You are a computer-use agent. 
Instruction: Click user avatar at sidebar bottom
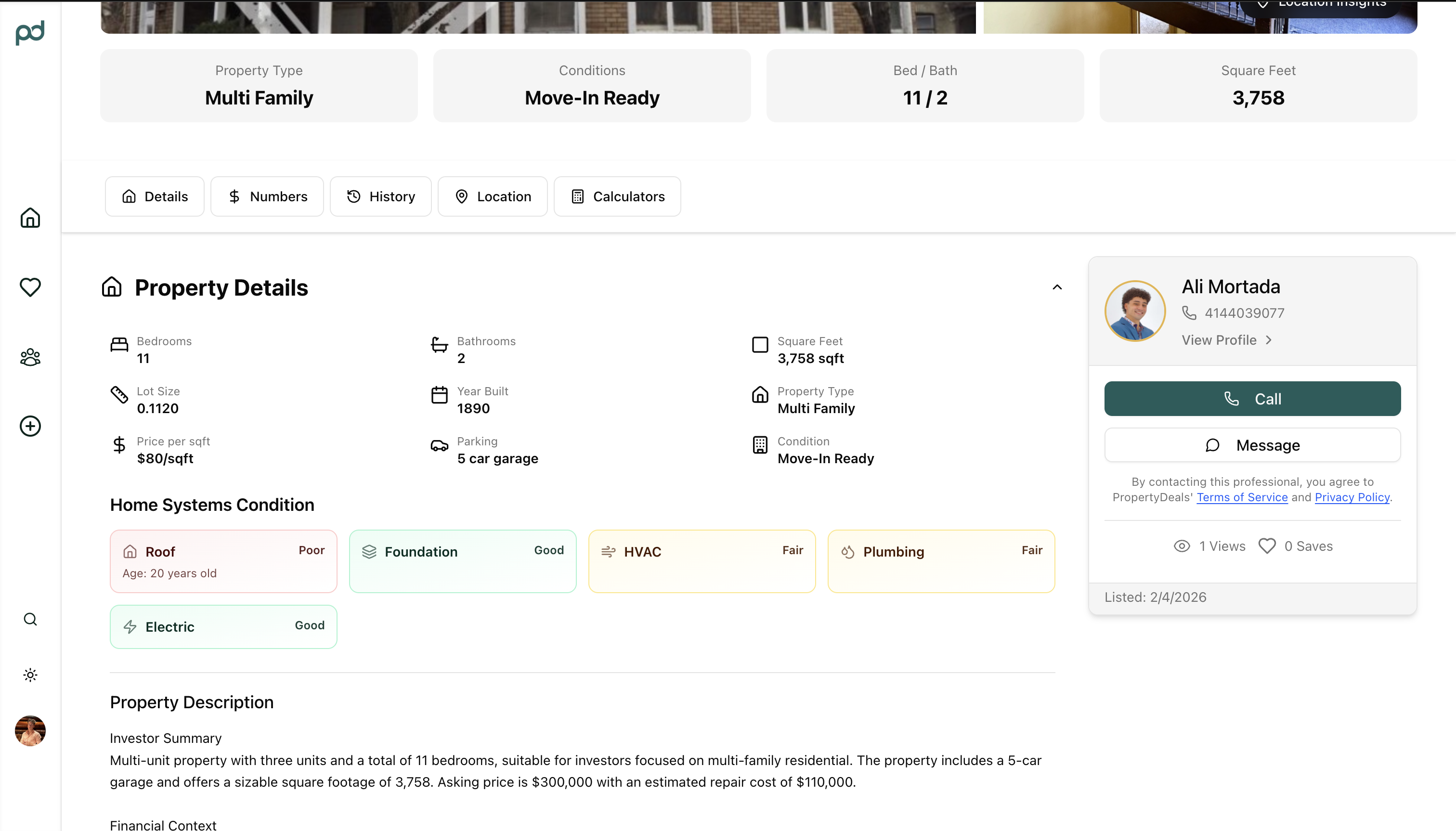point(30,730)
